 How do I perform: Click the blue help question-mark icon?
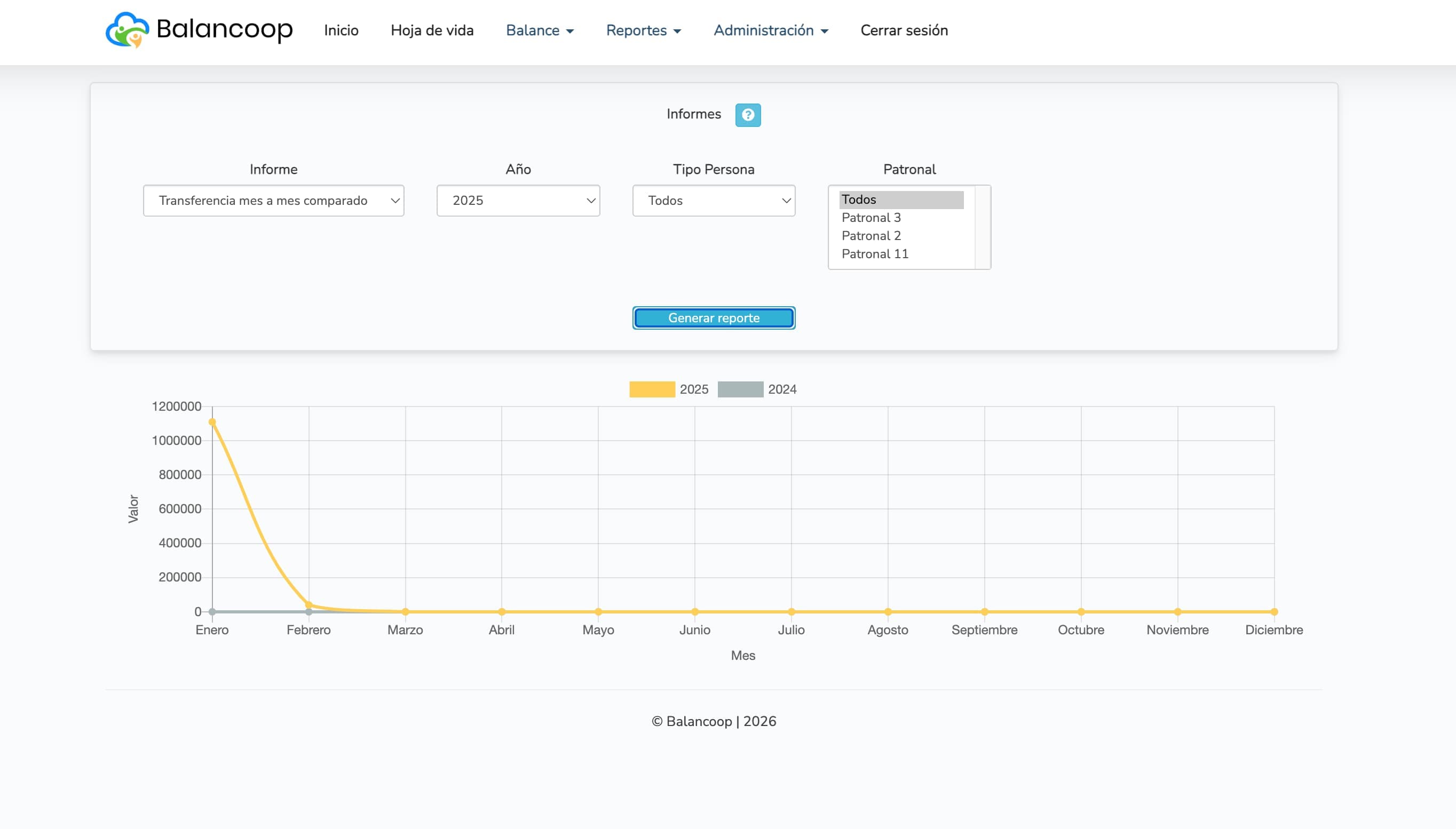pos(747,115)
